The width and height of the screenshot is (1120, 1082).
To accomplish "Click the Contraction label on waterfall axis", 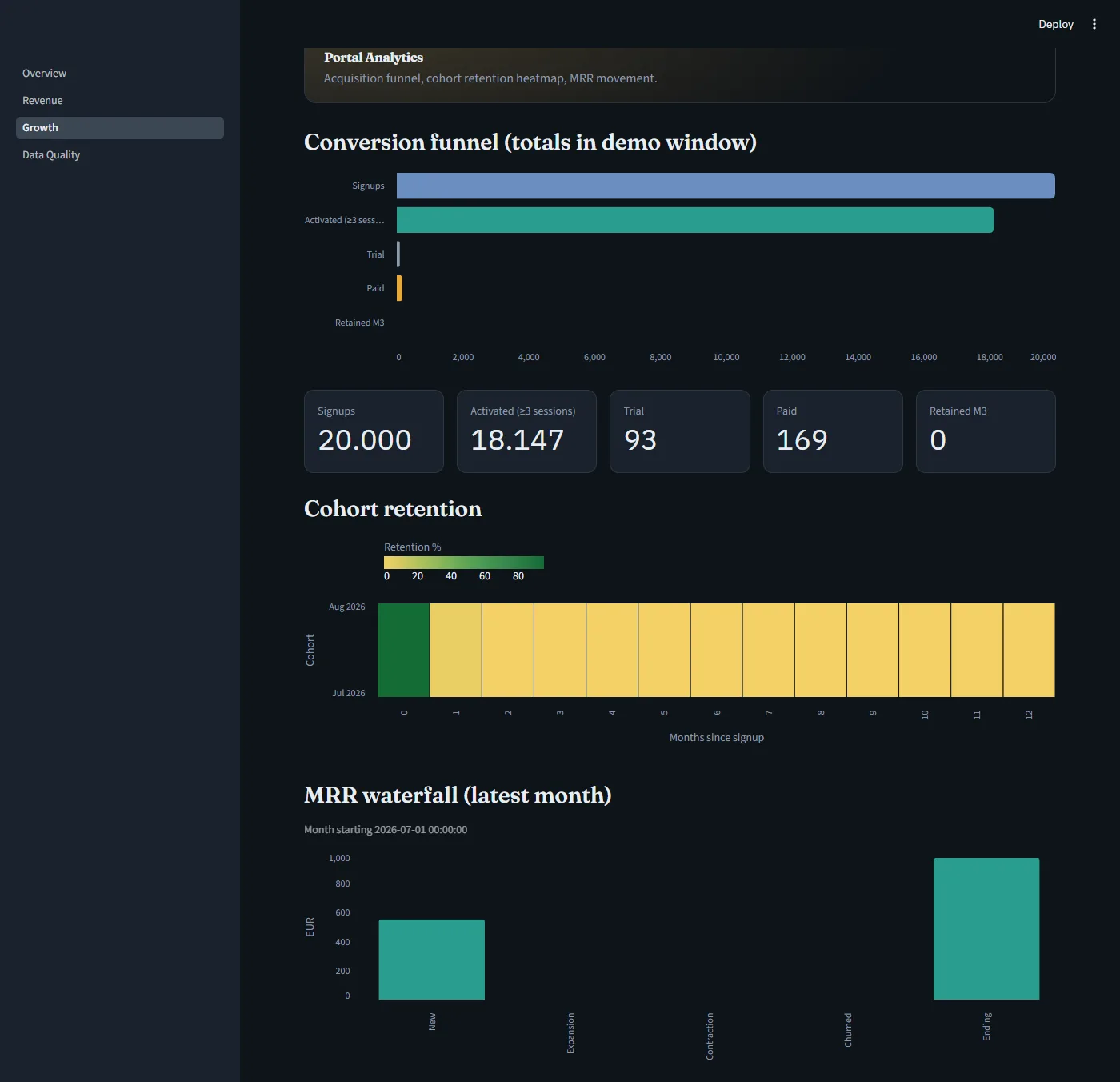I will coord(710,1036).
